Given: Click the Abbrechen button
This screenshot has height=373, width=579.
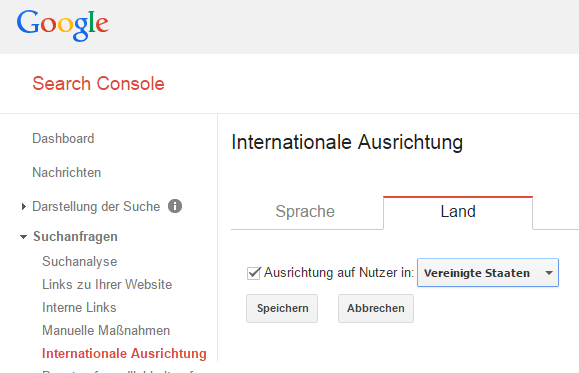Looking at the screenshot, I should 376,308.
